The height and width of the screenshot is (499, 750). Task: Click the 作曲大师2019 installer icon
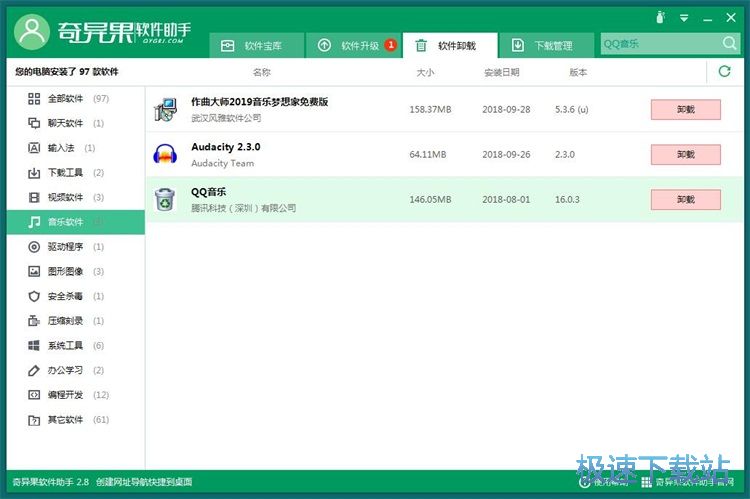(165, 110)
